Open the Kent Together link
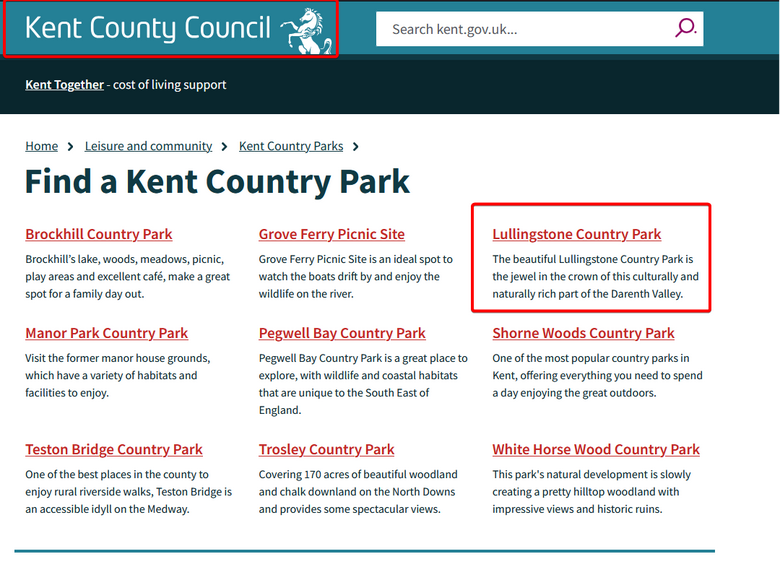This screenshot has height=569, width=781. [64, 85]
